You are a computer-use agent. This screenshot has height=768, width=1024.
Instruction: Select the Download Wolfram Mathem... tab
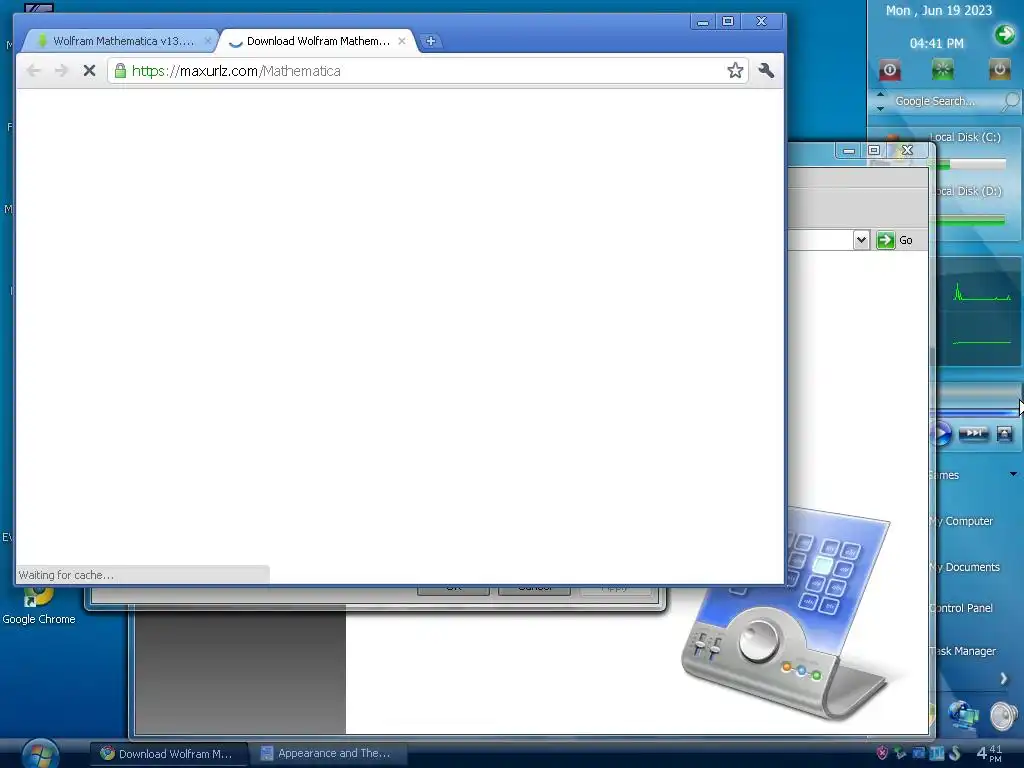(317, 41)
